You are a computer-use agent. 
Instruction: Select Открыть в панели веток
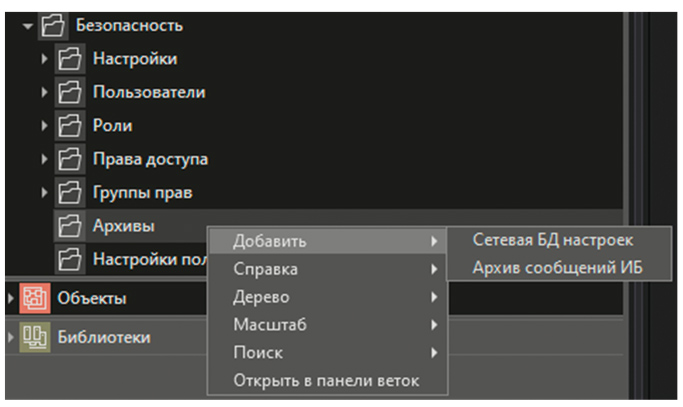pyautogui.click(x=326, y=381)
